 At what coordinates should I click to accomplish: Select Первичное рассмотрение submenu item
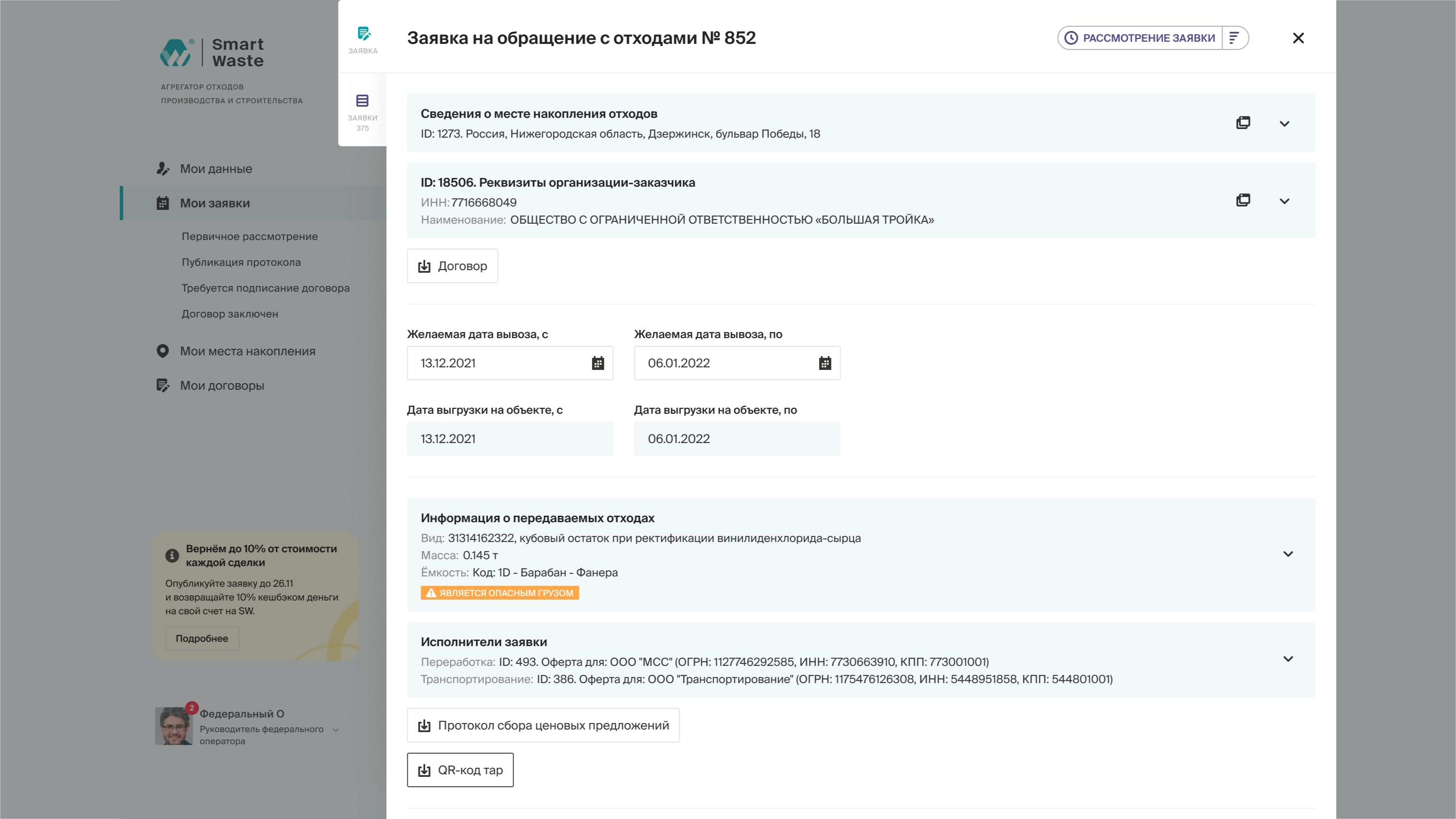click(x=249, y=236)
